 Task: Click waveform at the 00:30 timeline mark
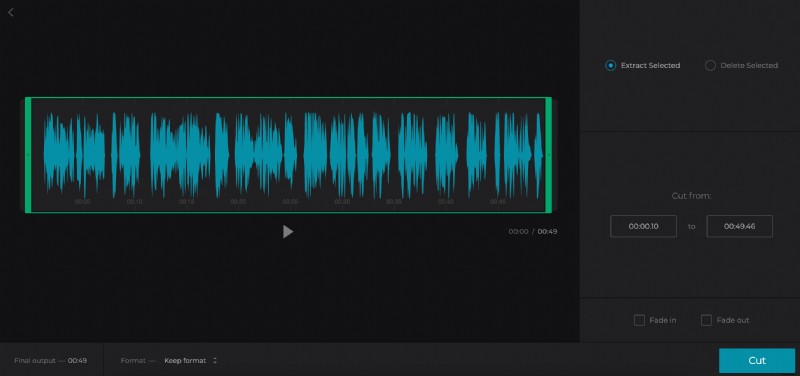(x=342, y=202)
